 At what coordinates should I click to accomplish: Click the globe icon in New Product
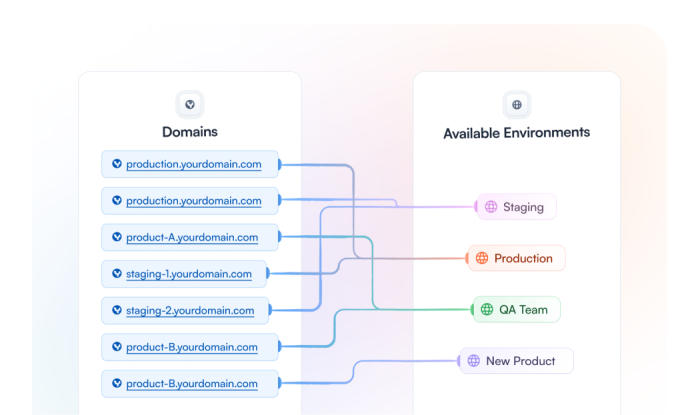(x=474, y=361)
